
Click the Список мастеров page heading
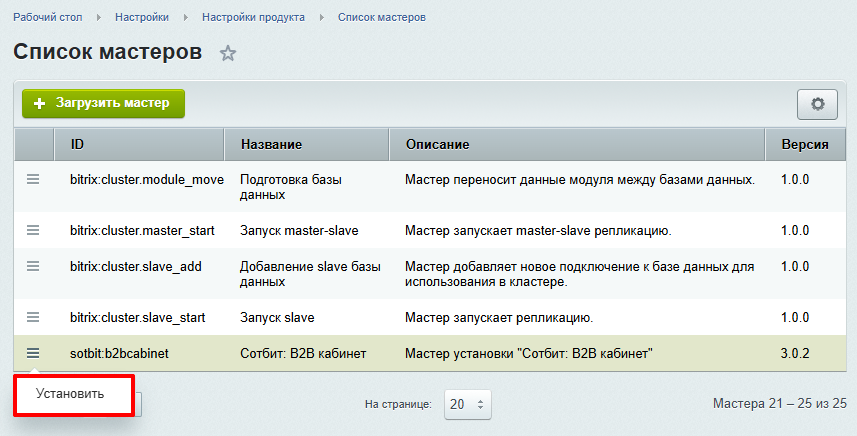point(108,52)
